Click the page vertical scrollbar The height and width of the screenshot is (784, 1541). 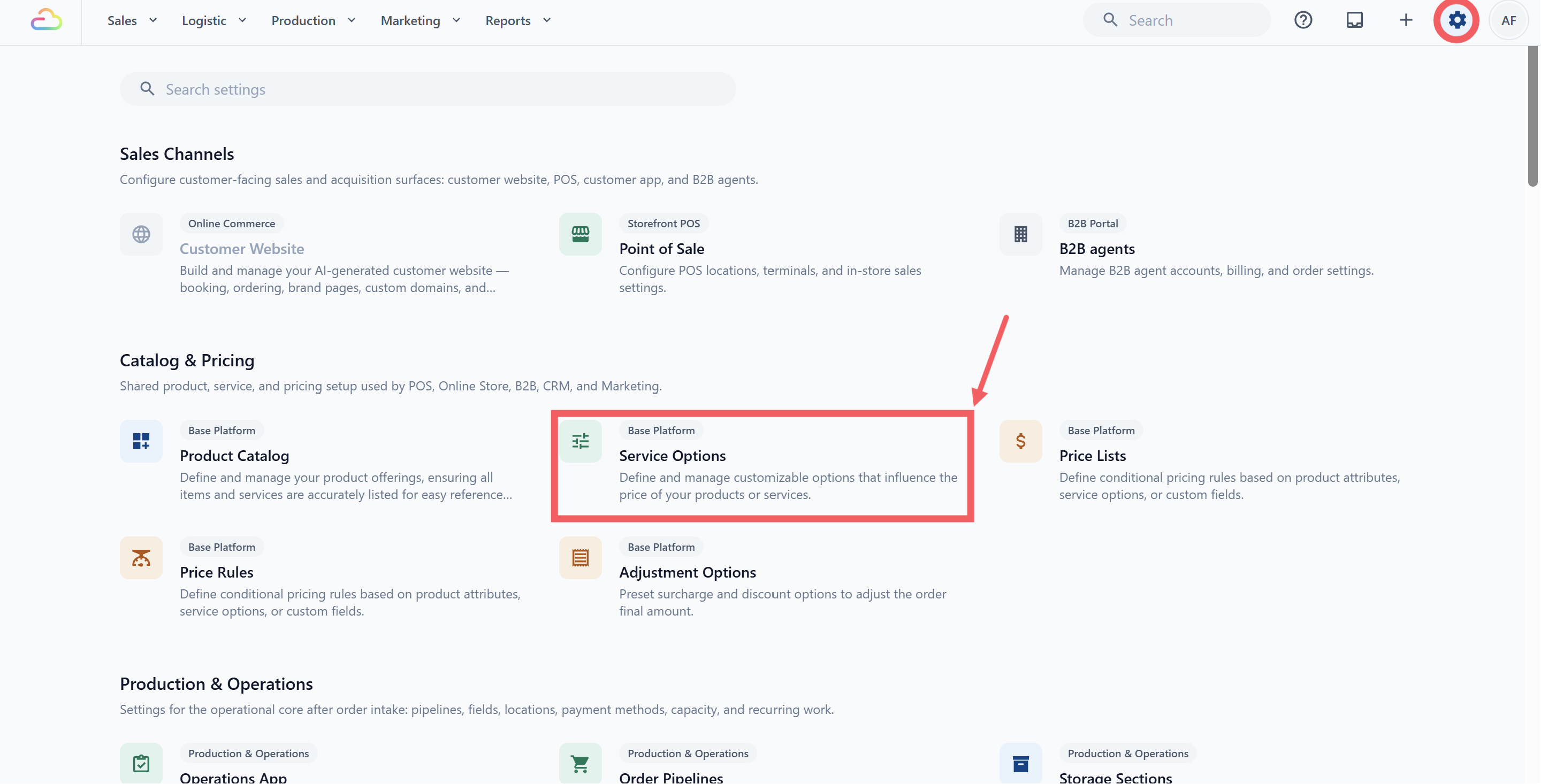[1532, 117]
